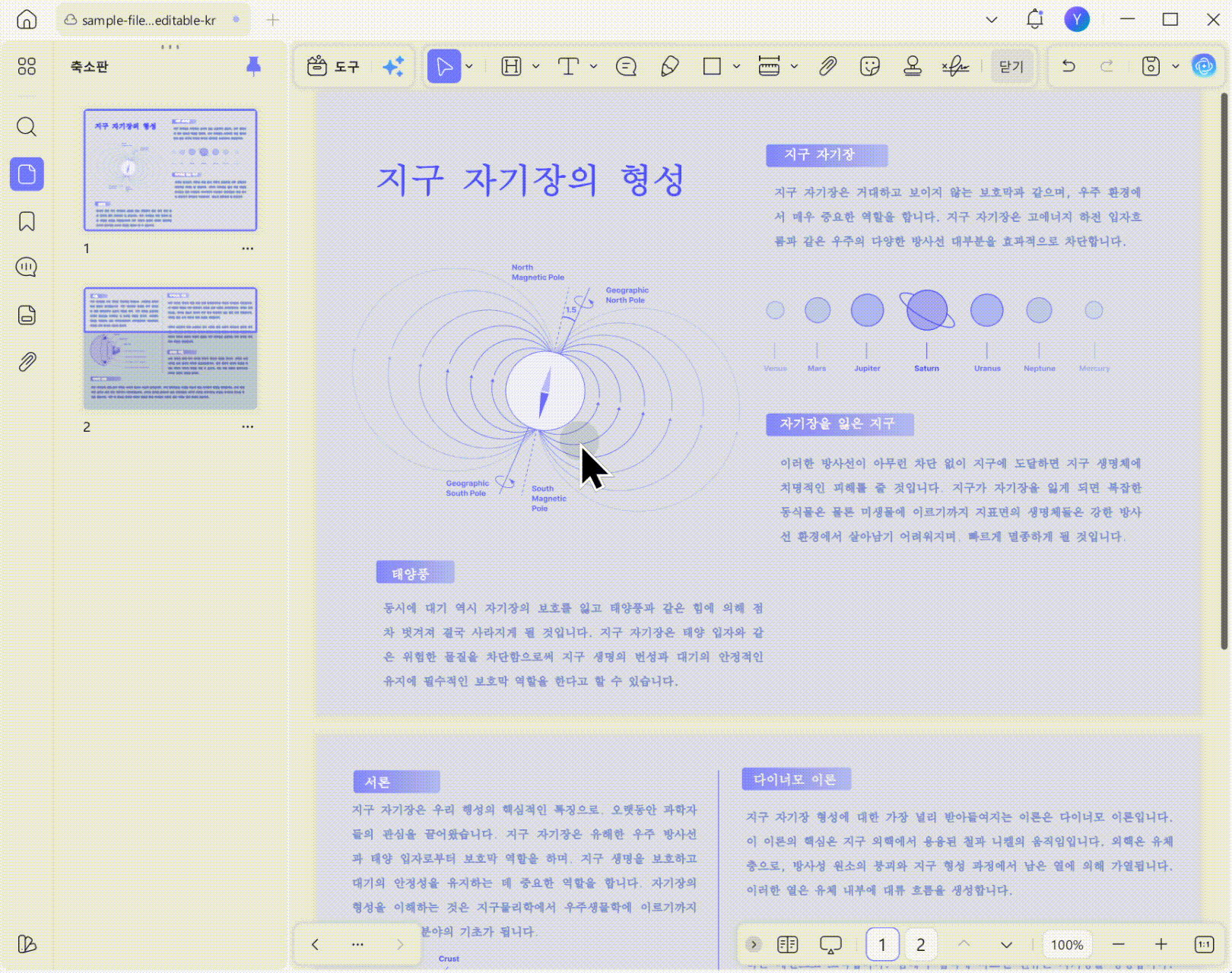
Task: Select the rectangle shape tool
Action: coord(712,67)
